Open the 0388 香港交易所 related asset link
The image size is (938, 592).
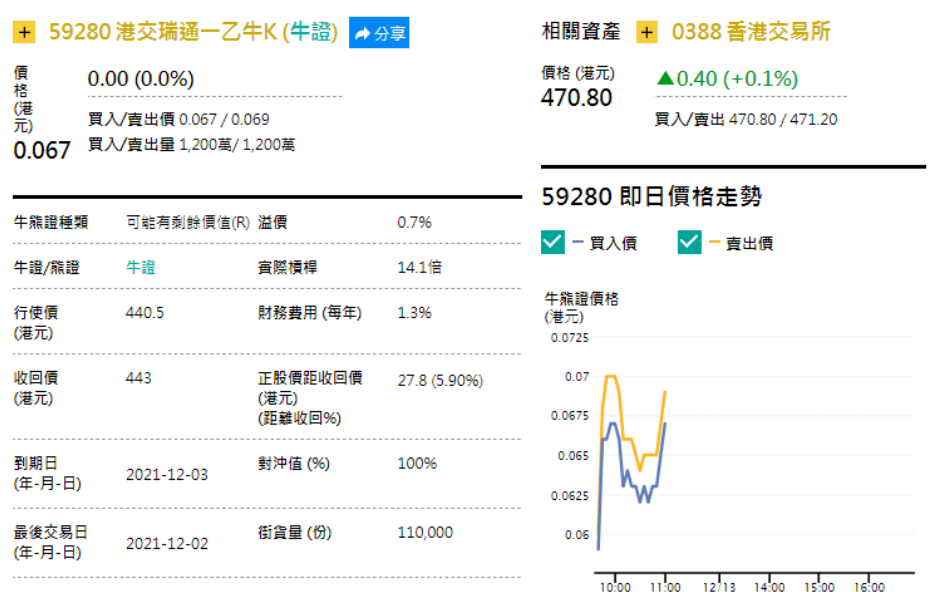pos(751,32)
